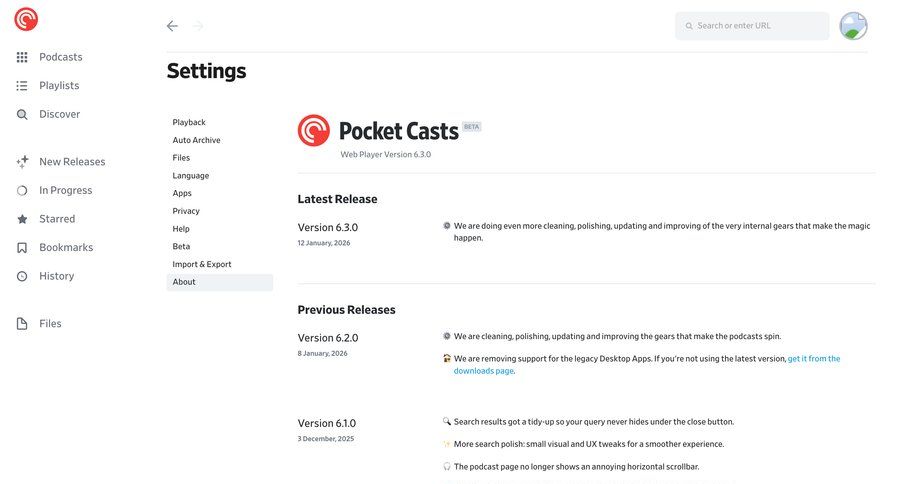This screenshot has width=900, height=484.
Task: Open the Starred star icon
Action: (22, 219)
